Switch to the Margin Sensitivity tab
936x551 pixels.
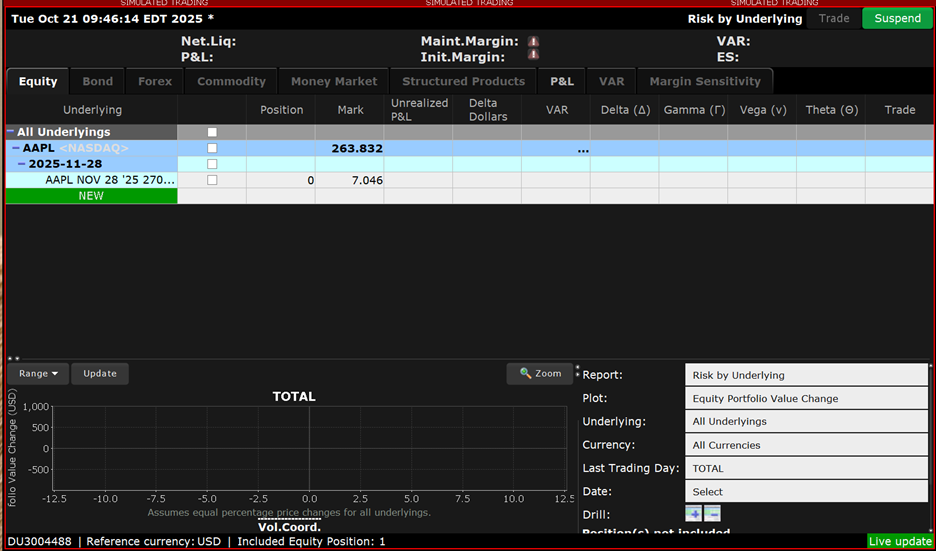[x=704, y=81]
